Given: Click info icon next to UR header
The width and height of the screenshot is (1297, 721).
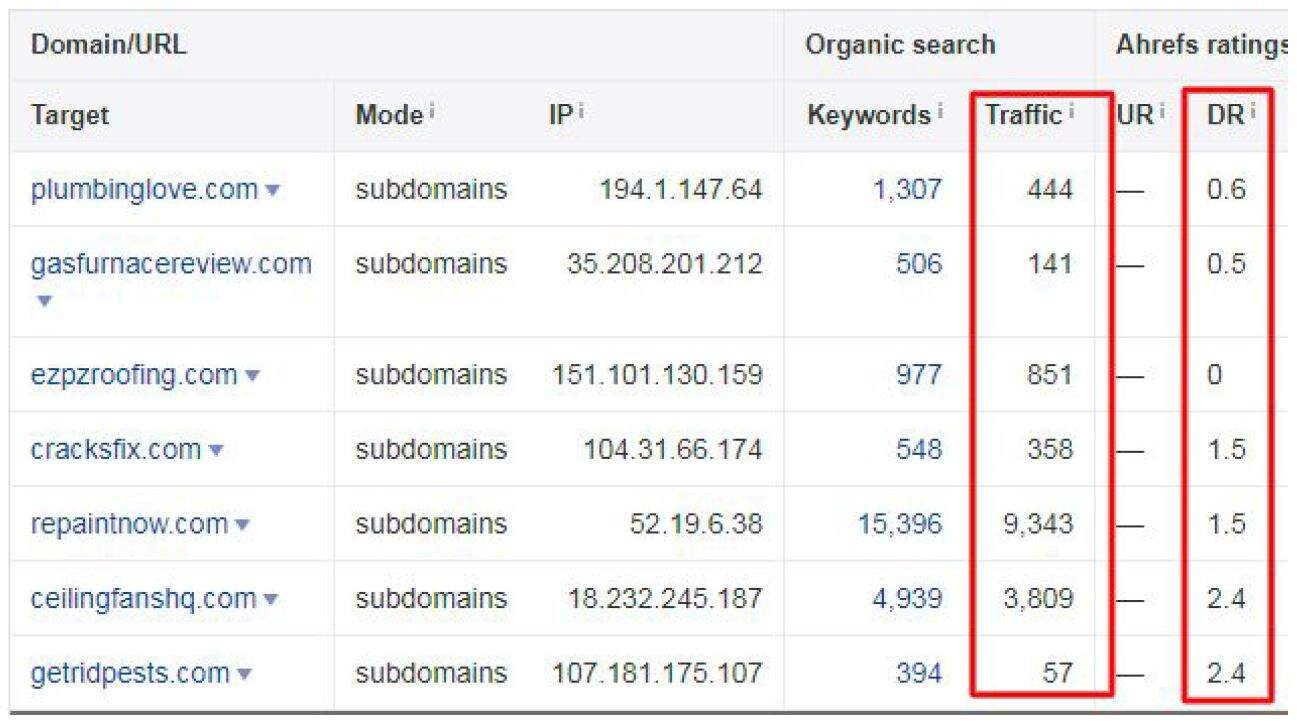Looking at the screenshot, I should point(1161,109).
